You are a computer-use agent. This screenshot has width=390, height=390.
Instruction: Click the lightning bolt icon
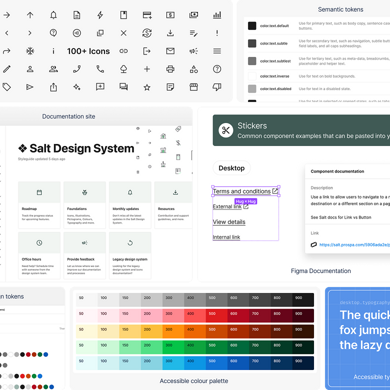[x=100, y=15]
